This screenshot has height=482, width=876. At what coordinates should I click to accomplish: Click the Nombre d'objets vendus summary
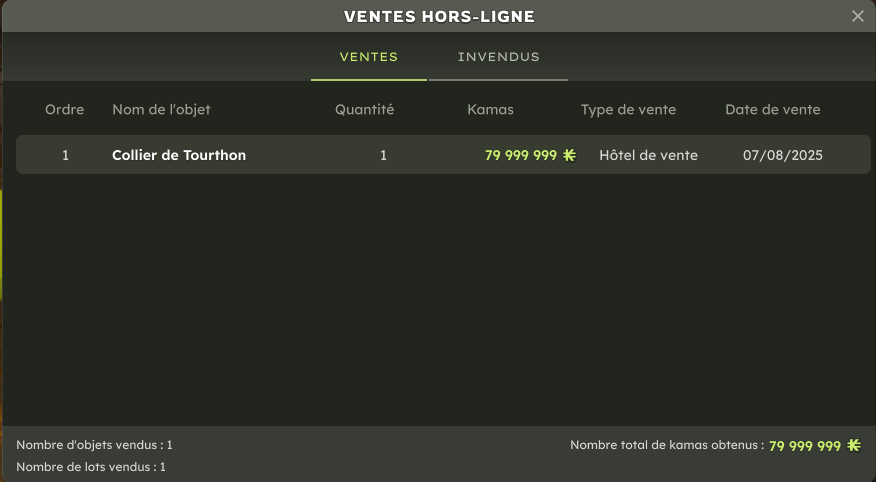click(x=94, y=445)
